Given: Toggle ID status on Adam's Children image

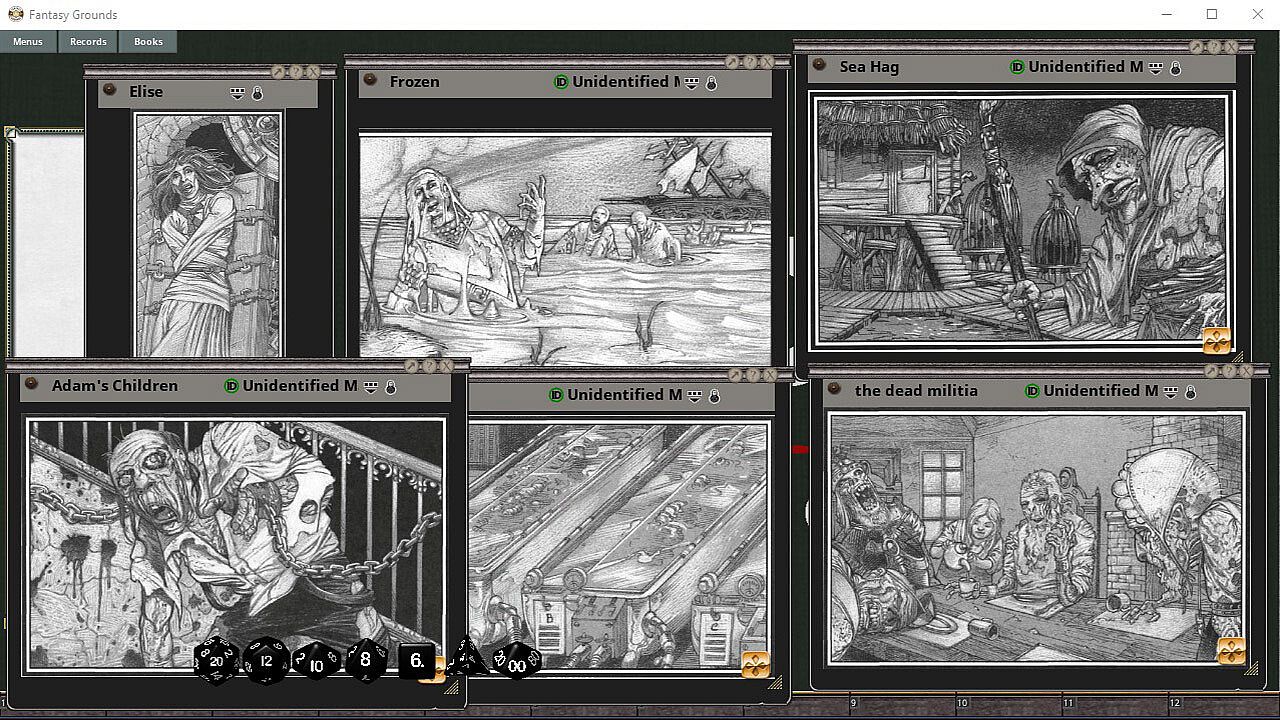Looking at the screenshot, I should pos(231,386).
